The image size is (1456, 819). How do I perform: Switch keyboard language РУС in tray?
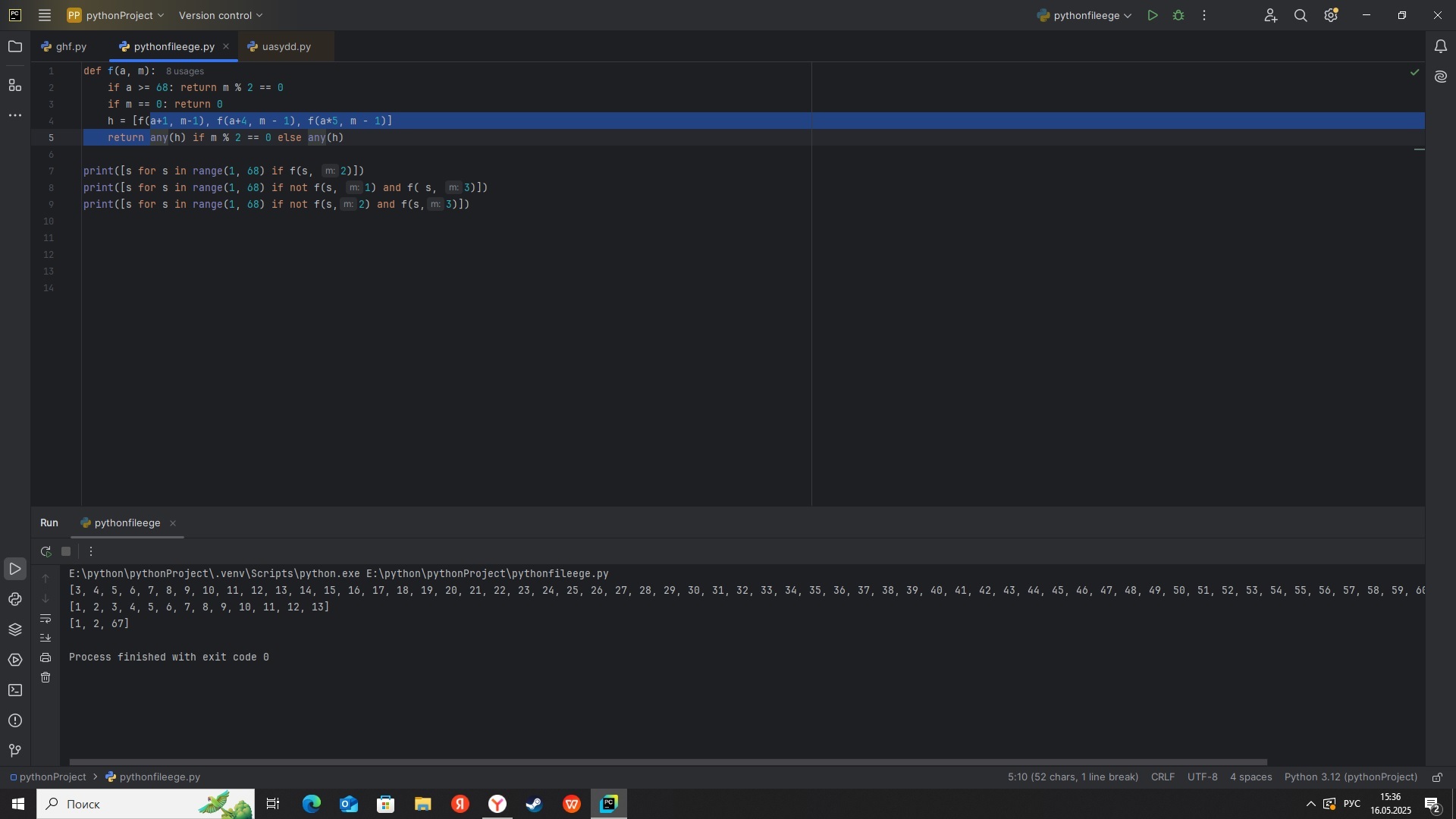click(x=1351, y=804)
